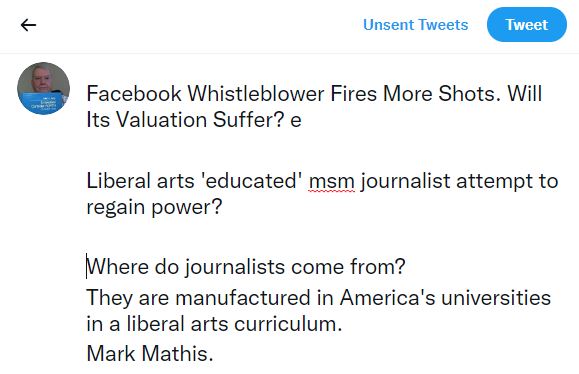The height and width of the screenshot is (374, 579).
Task: Place cursor in the word Whistleblower
Action: 256,93
